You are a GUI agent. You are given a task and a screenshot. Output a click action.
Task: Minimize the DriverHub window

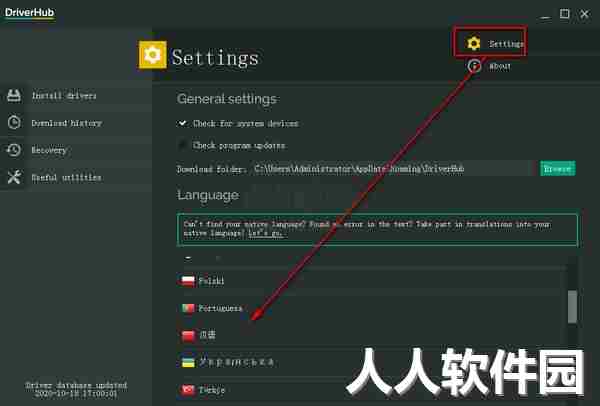545,15
